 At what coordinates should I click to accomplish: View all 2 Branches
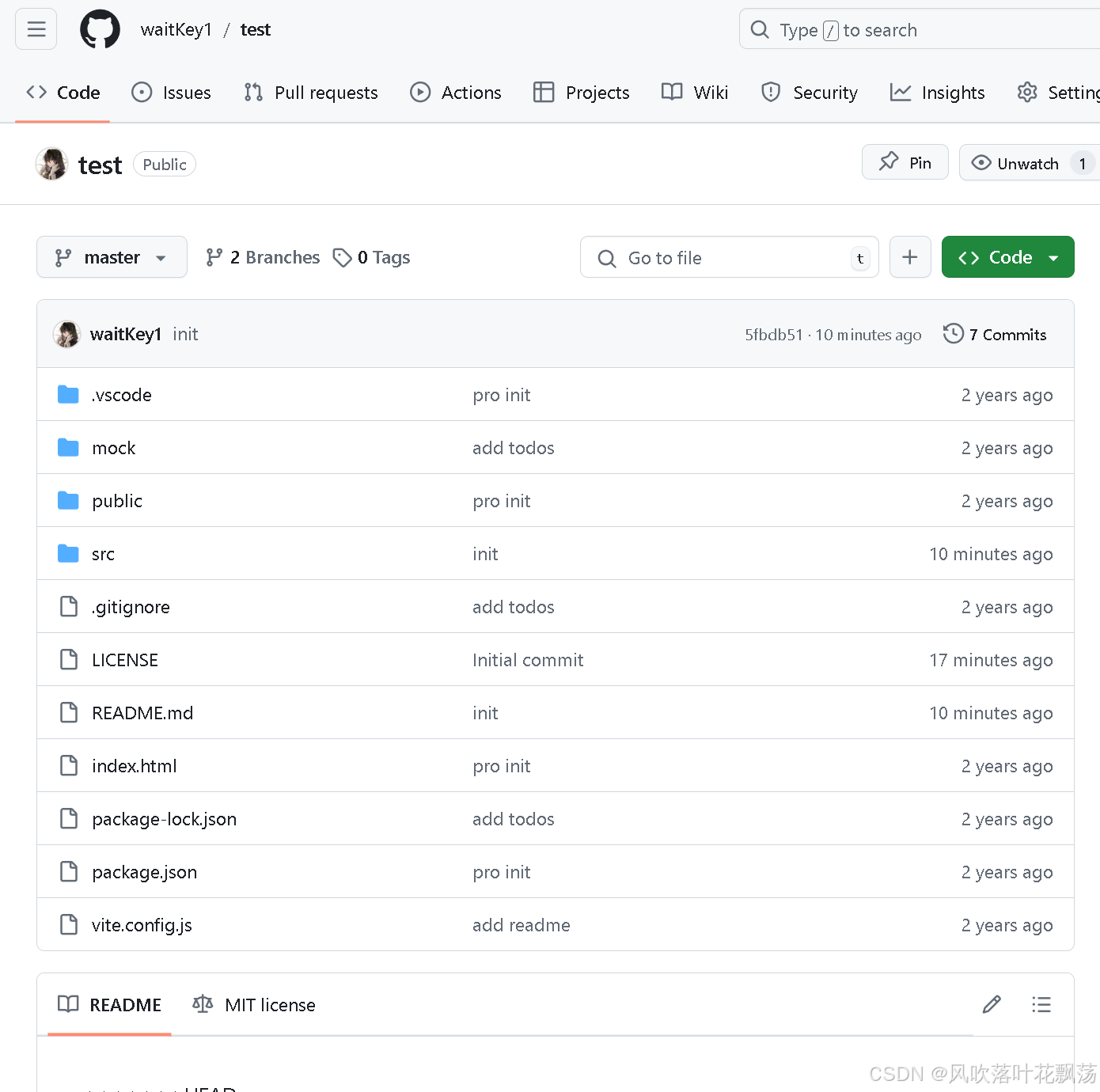pyautogui.click(x=263, y=257)
